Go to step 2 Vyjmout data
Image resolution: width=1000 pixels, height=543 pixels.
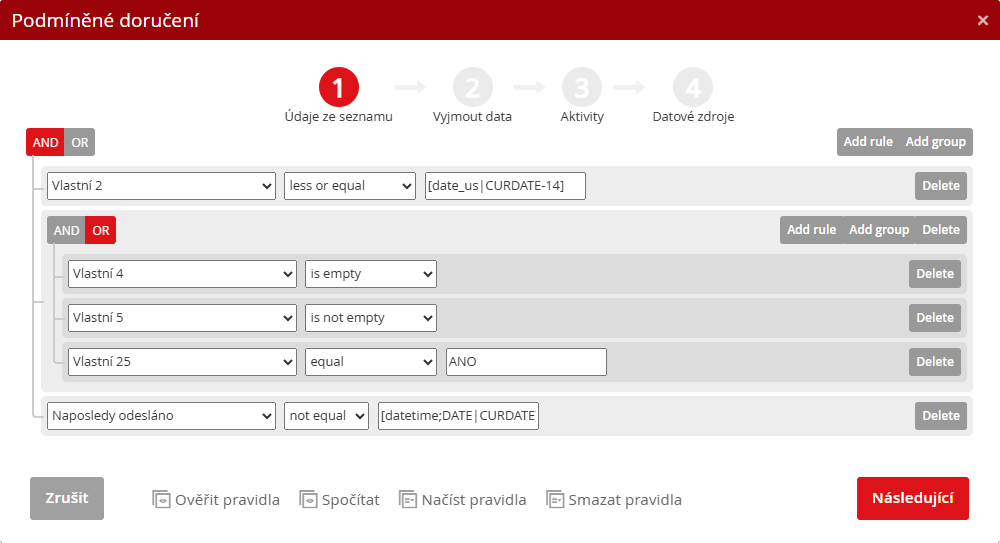click(472, 88)
